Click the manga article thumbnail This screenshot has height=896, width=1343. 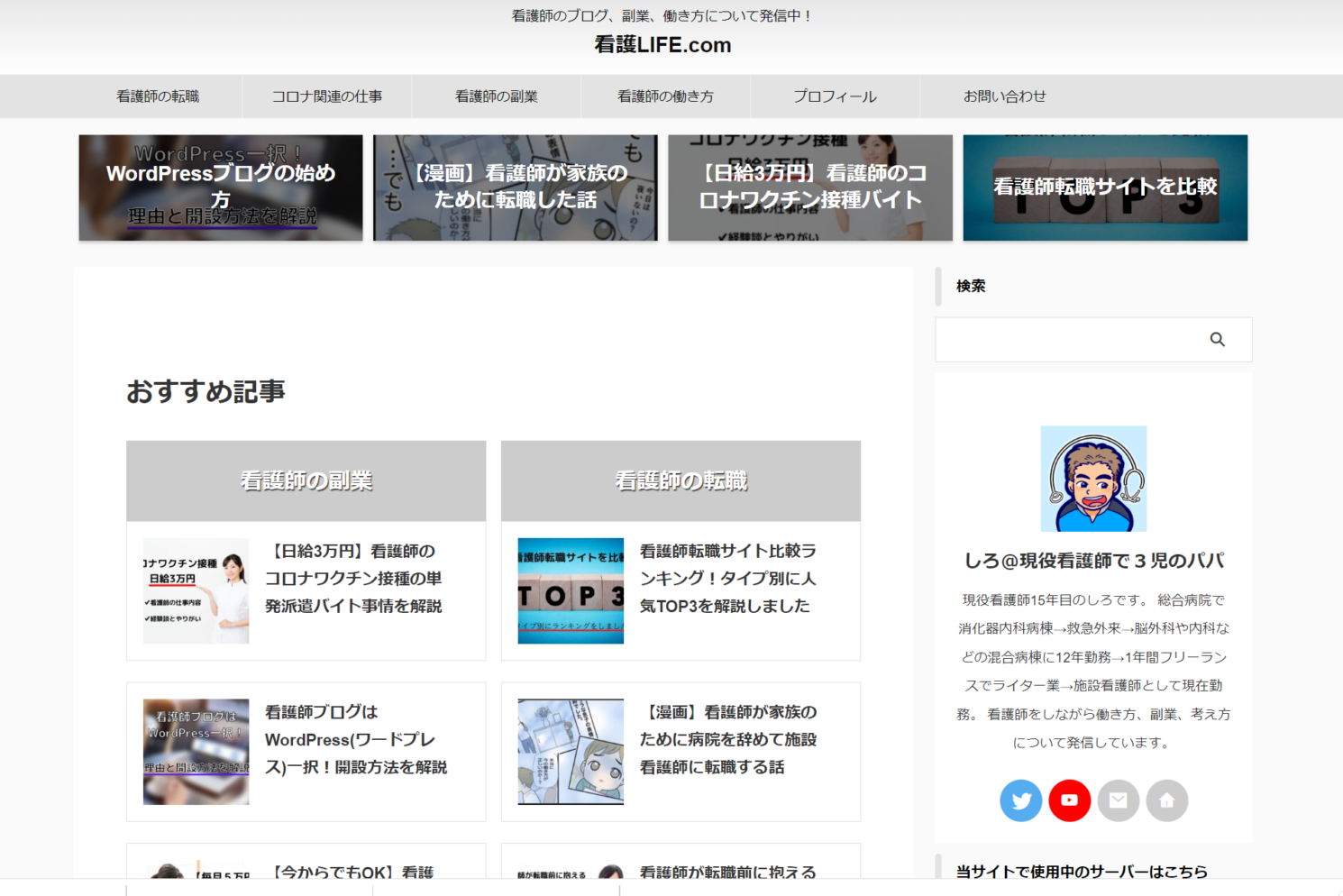tap(571, 752)
